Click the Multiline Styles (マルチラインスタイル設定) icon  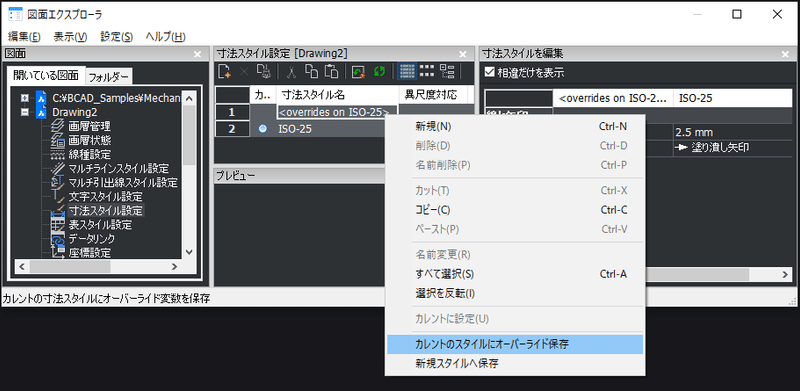click(x=58, y=168)
